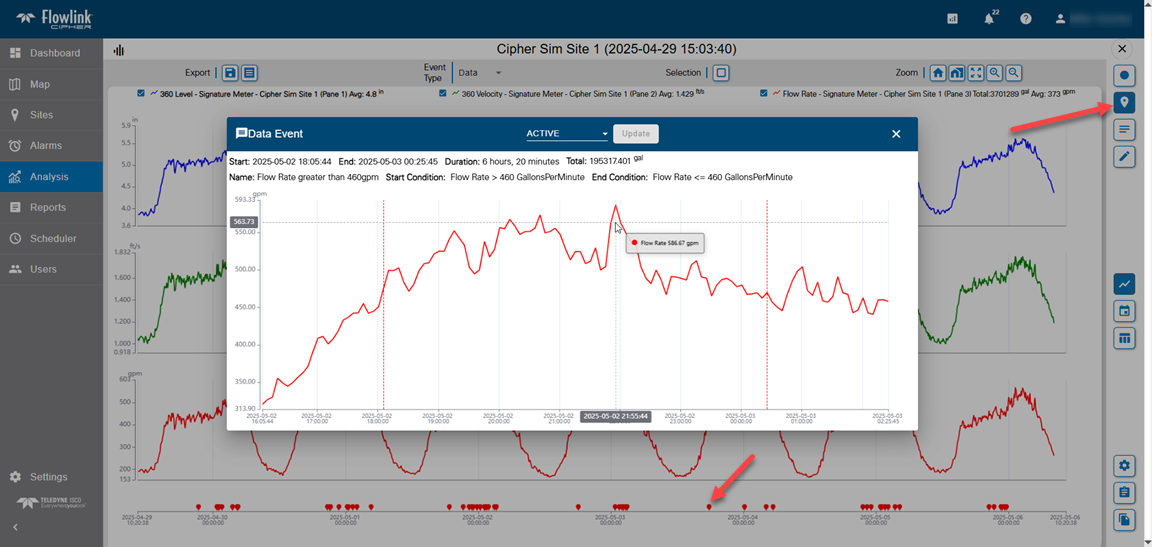Screen dimensions: 1152x547
Task: Click the event marker pin icon in right sidebar
Action: tap(1124, 103)
